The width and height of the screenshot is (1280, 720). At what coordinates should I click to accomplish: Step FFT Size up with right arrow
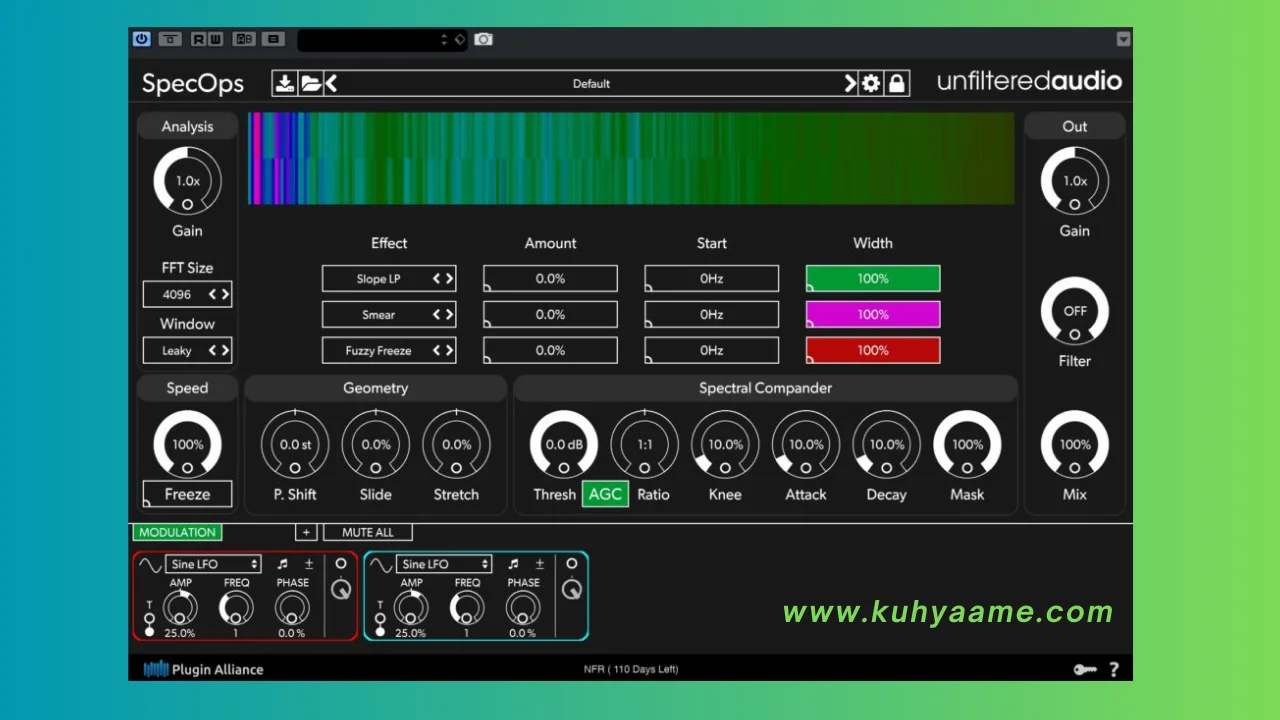pyautogui.click(x=225, y=294)
